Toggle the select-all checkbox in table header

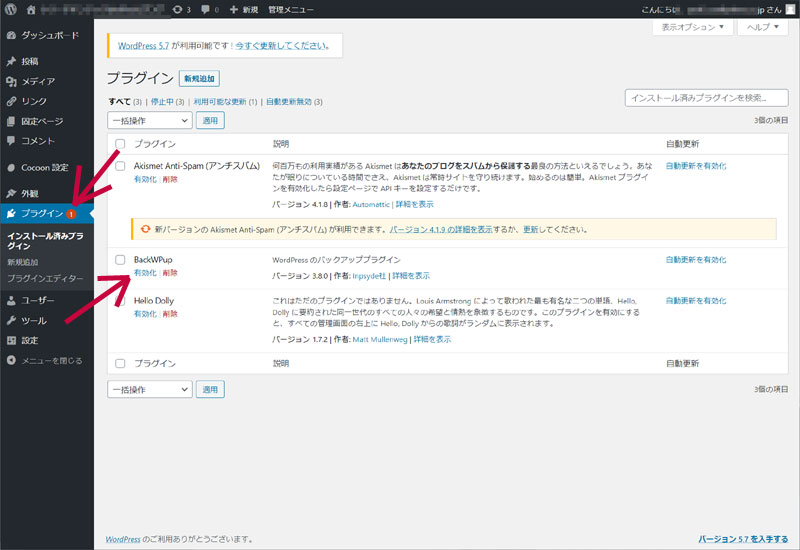pos(120,144)
